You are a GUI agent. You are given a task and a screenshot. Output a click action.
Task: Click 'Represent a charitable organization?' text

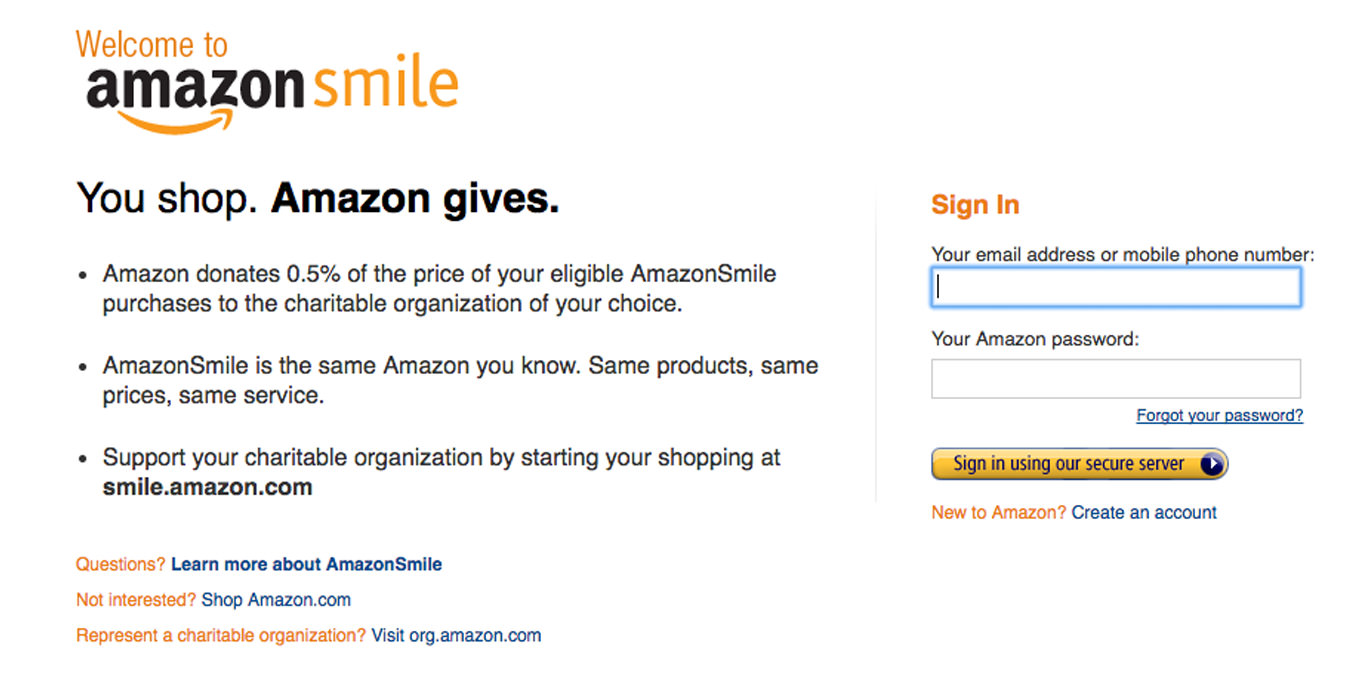coord(221,635)
